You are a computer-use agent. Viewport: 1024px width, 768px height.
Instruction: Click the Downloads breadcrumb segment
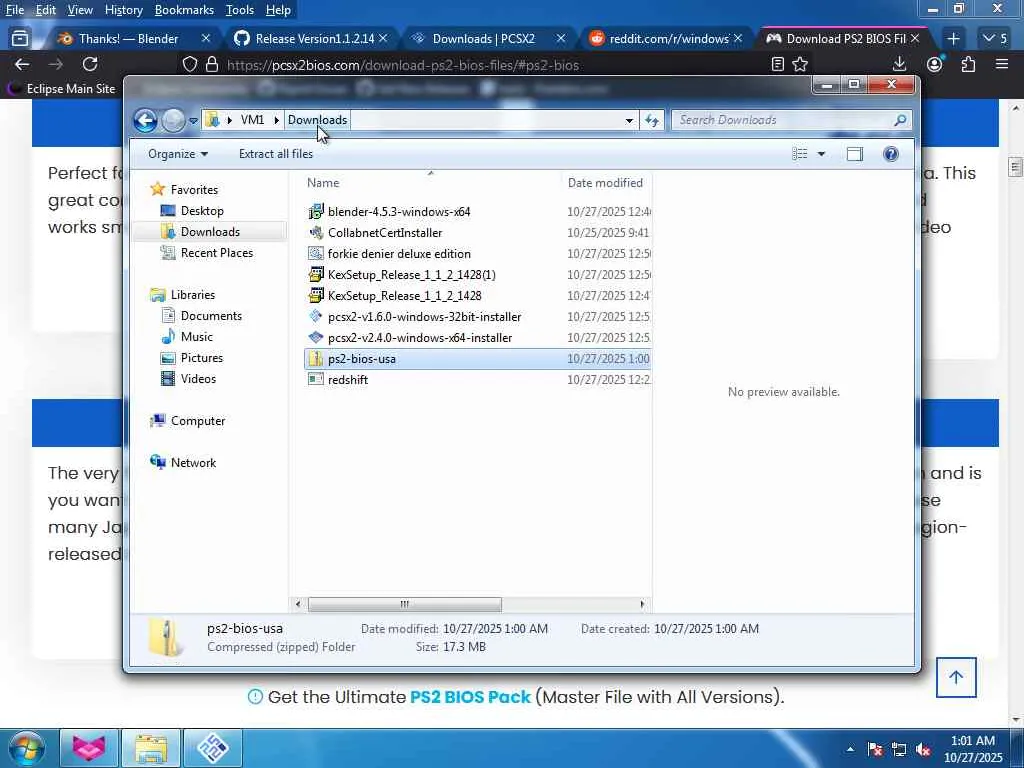(317, 120)
